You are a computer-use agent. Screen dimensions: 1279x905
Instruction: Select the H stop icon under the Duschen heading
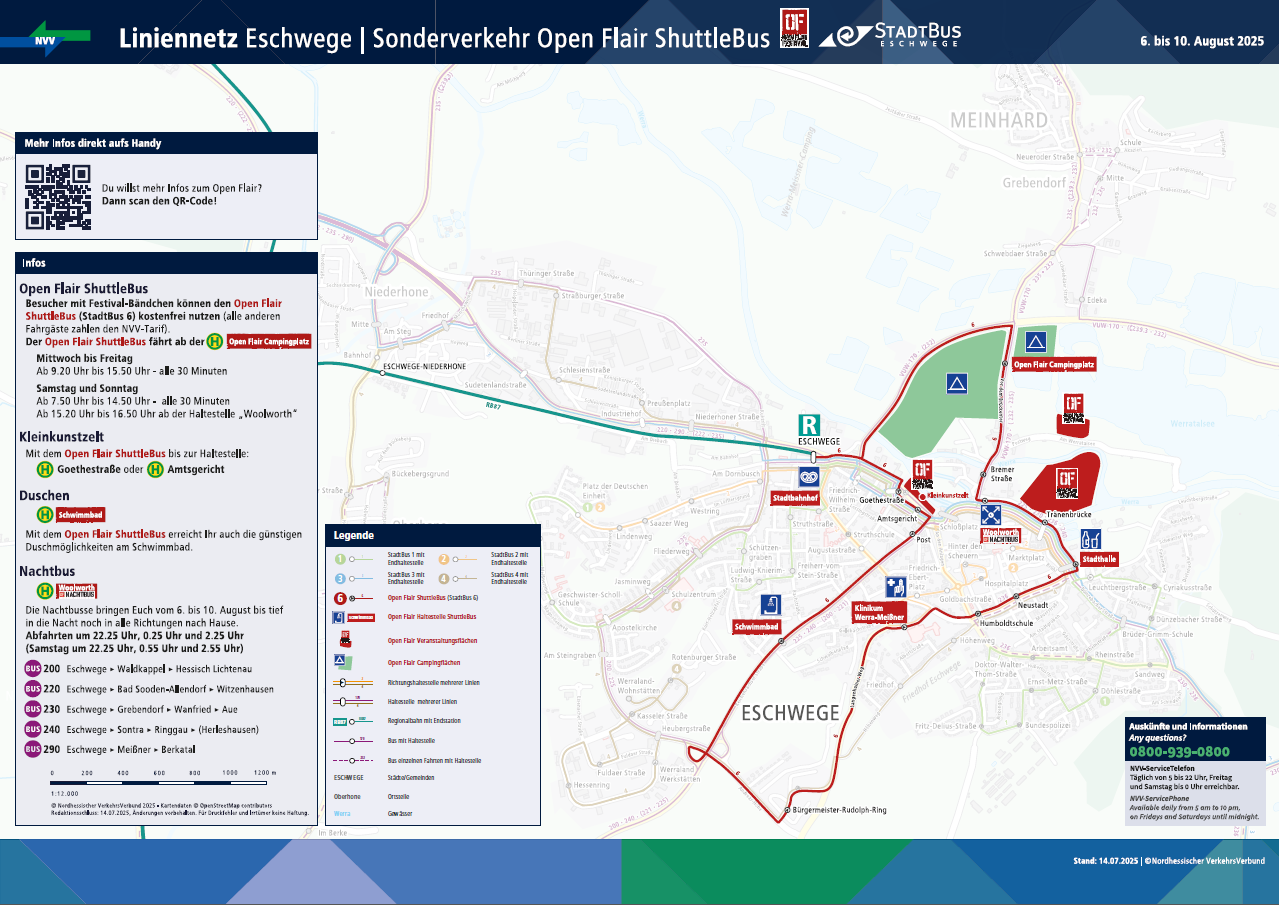pyautogui.click(x=45, y=516)
